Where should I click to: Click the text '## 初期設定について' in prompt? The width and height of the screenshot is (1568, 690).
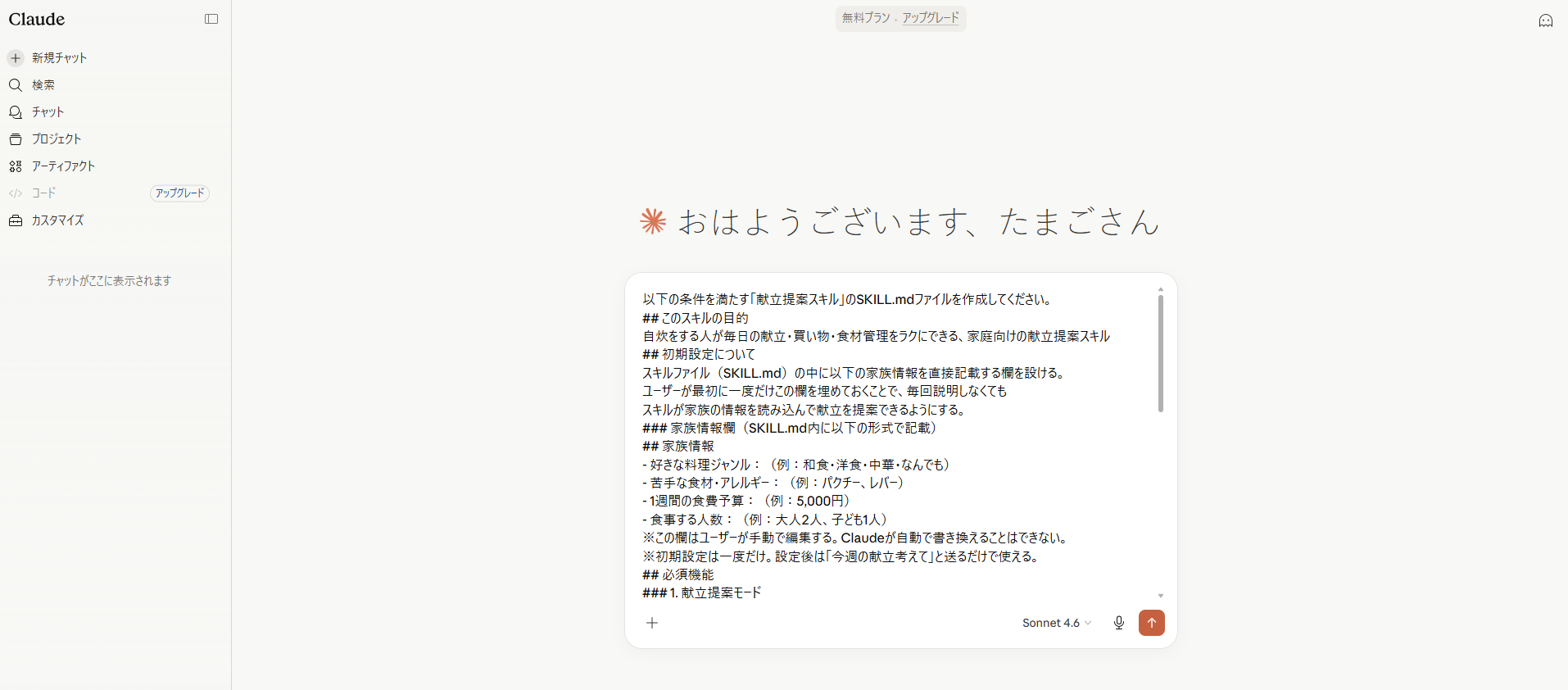point(699,354)
